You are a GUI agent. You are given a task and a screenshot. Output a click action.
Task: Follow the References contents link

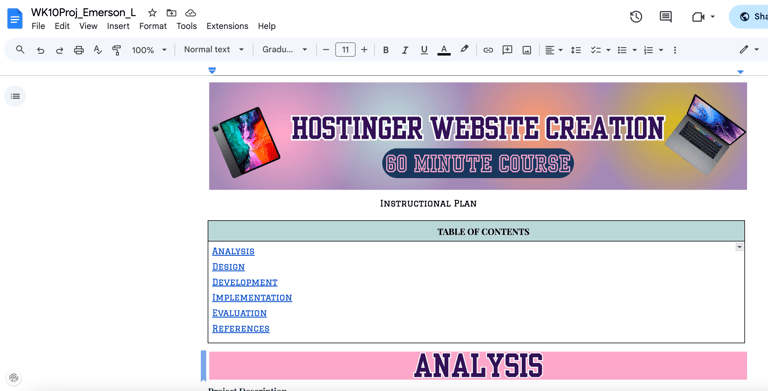coord(240,328)
